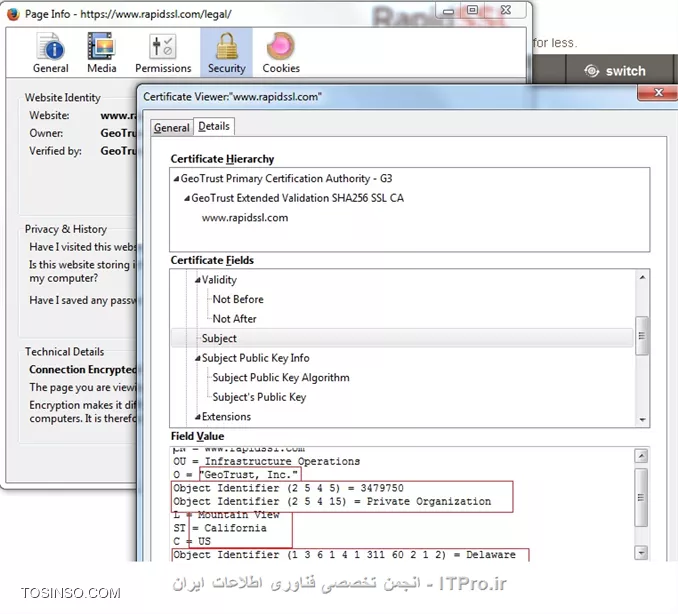Click Website Identity heading in Page Info

(63, 98)
